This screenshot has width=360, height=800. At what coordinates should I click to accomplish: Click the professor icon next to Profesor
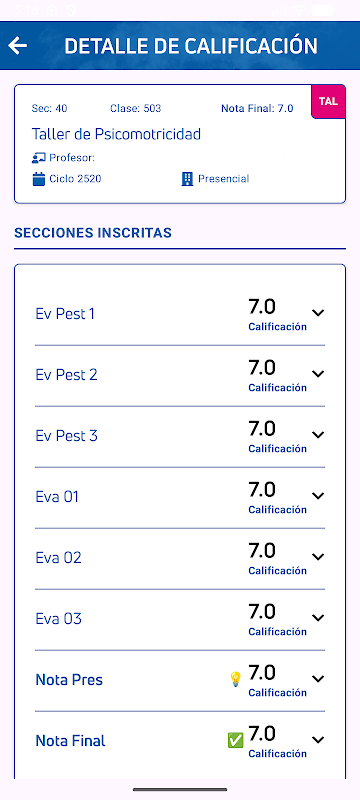point(39,158)
